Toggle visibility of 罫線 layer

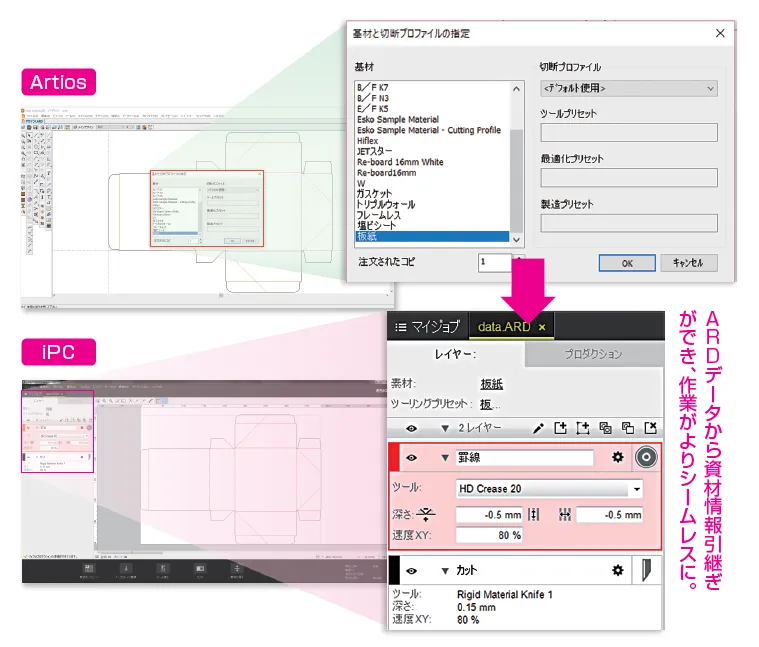pyautogui.click(x=411, y=458)
